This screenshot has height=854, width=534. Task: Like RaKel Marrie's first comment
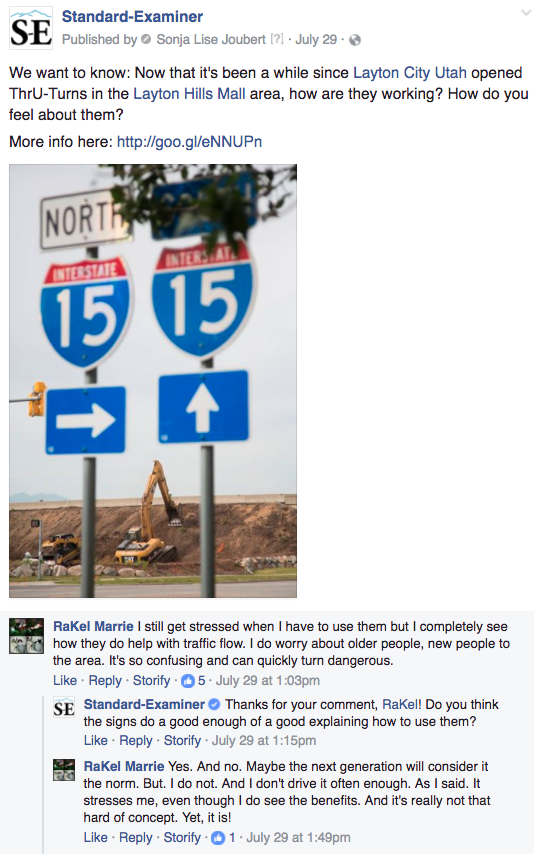(65, 681)
